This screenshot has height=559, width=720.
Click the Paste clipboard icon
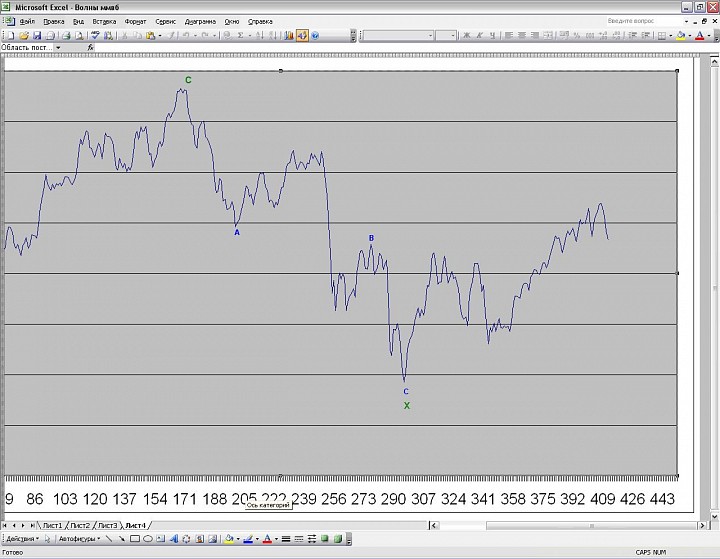[x=150, y=35]
